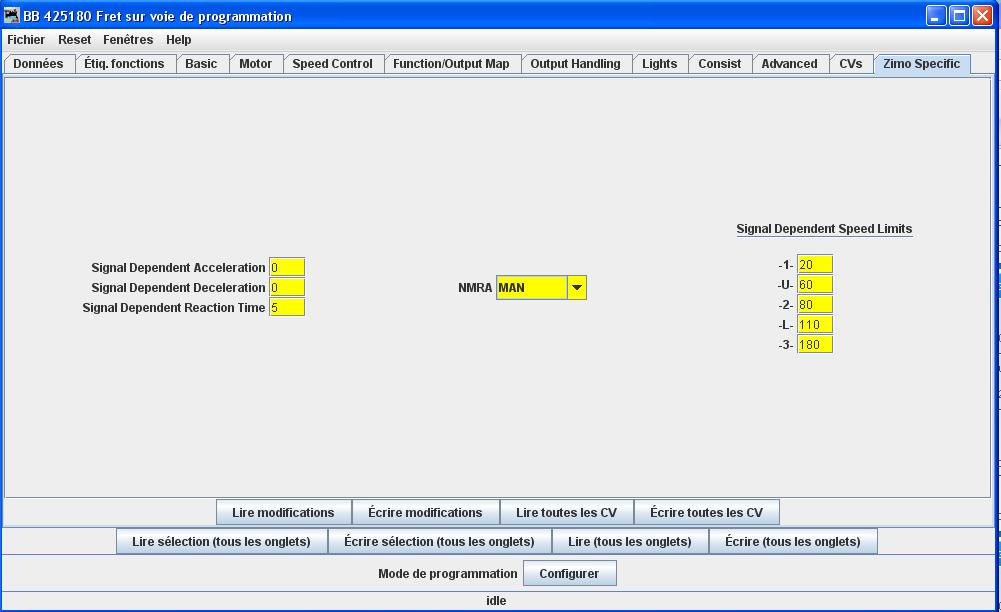Switch to the Advanced tab

click(789, 64)
